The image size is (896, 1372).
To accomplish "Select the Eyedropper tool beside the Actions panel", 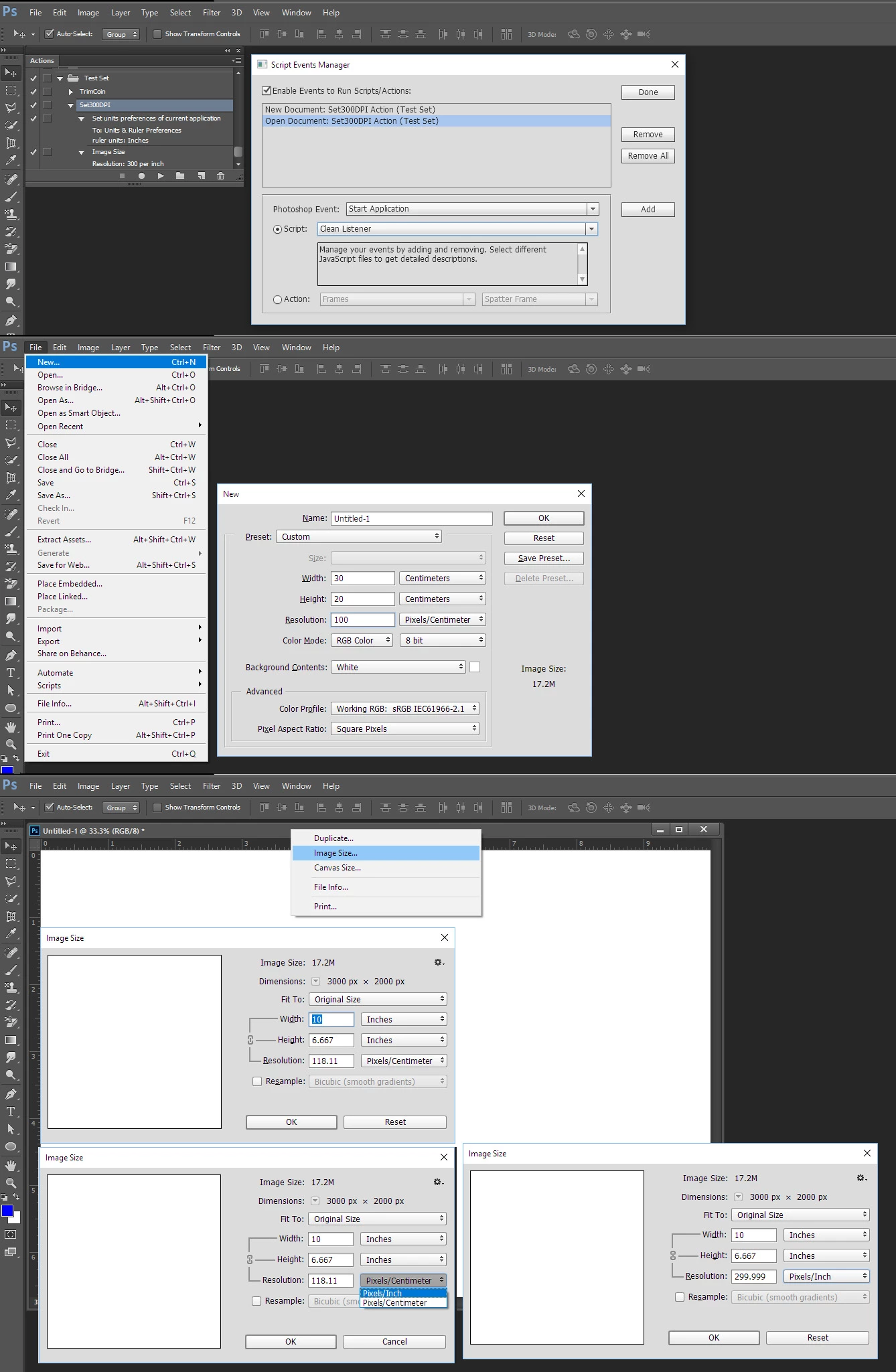I will (x=11, y=160).
